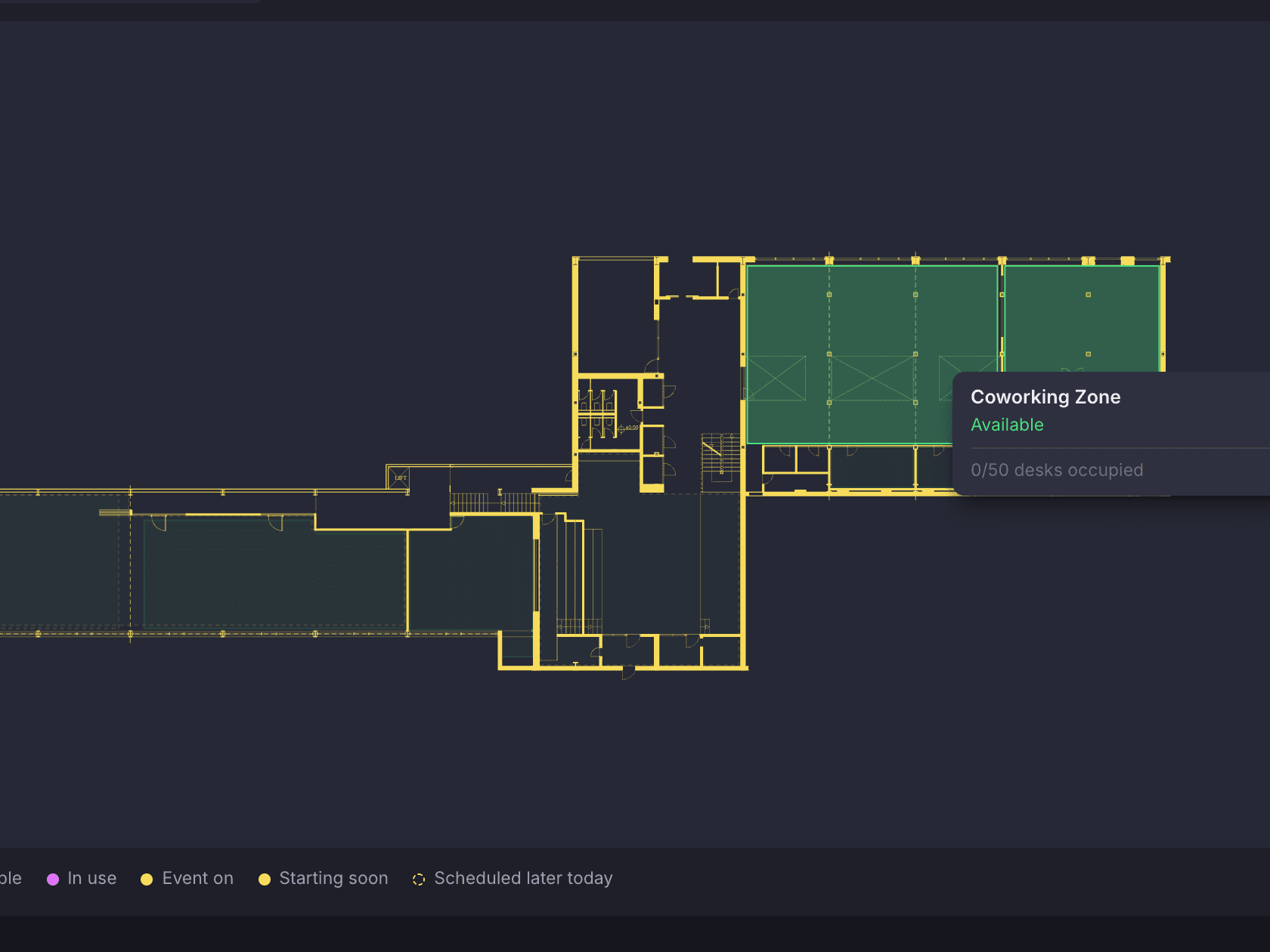Click the green Available status text
The width and height of the screenshot is (1270, 952).
click(x=1007, y=425)
